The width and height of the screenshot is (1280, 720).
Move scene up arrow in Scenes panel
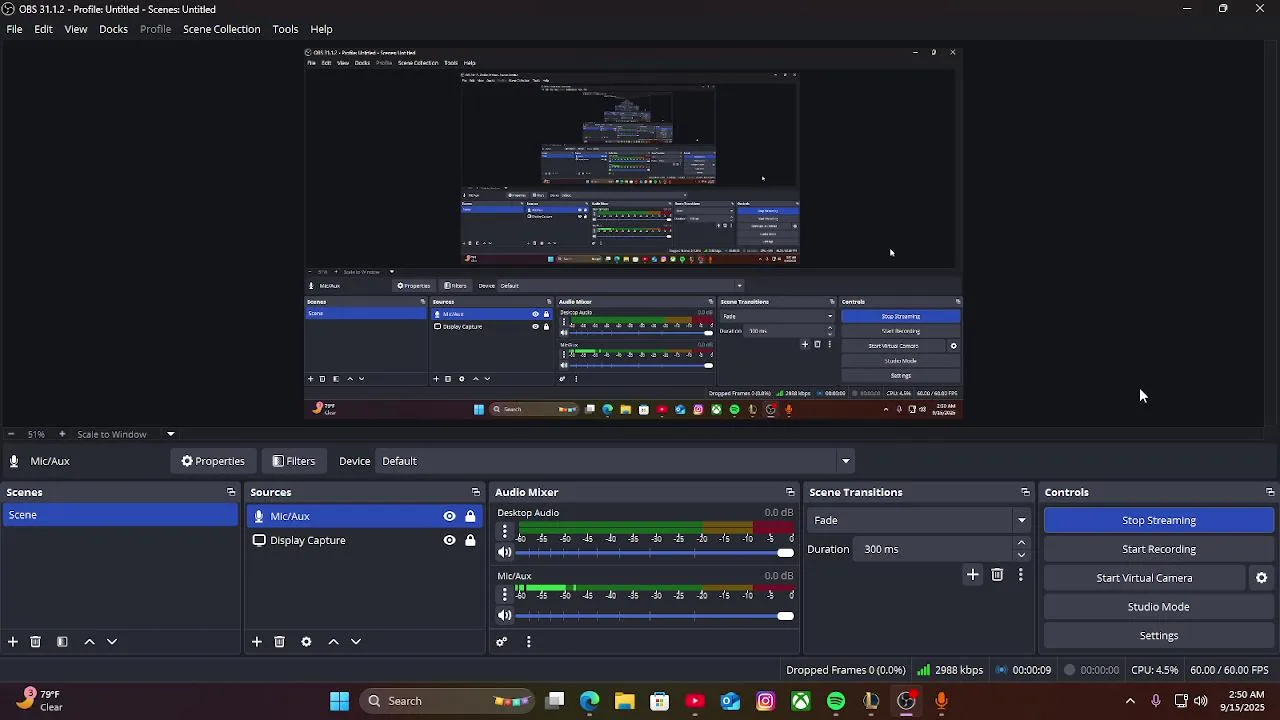[89, 642]
